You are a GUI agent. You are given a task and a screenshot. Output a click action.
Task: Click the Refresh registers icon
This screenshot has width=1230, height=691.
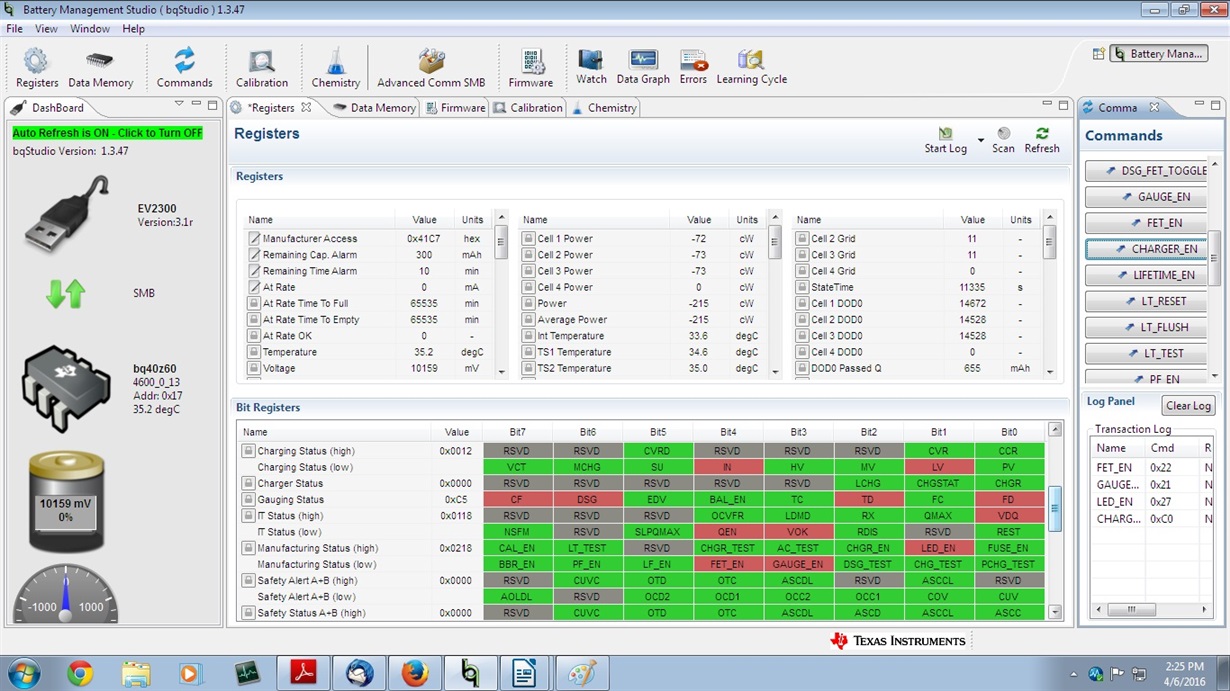tap(1041, 140)
